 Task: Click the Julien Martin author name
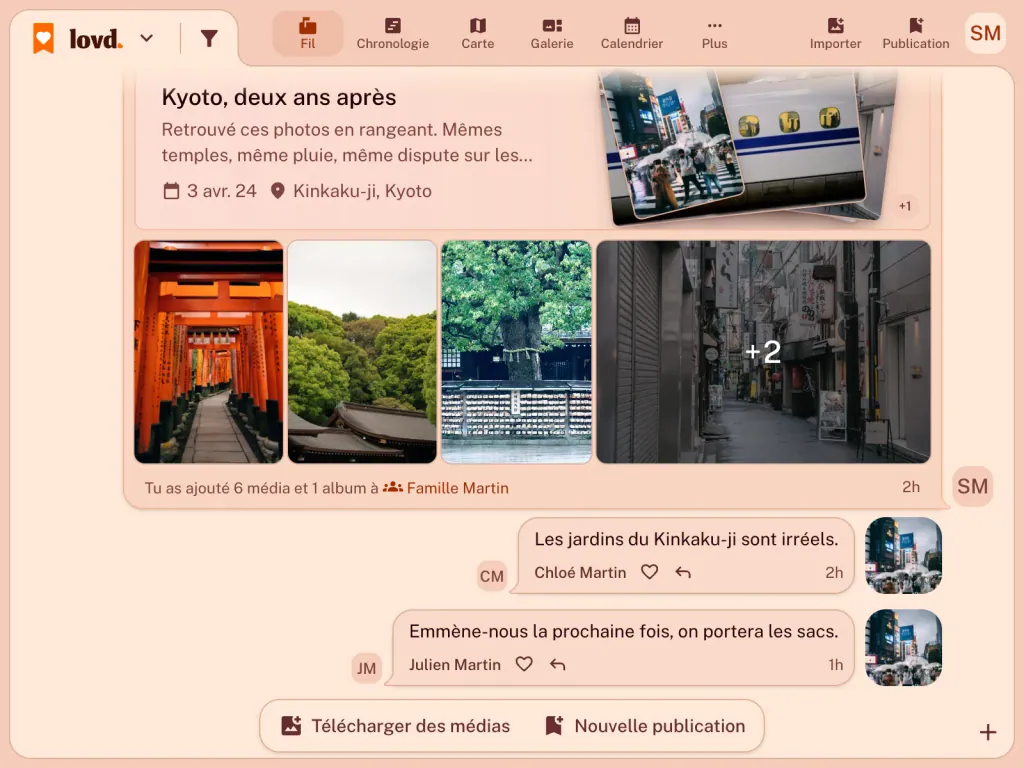click(x=455, y=665)
